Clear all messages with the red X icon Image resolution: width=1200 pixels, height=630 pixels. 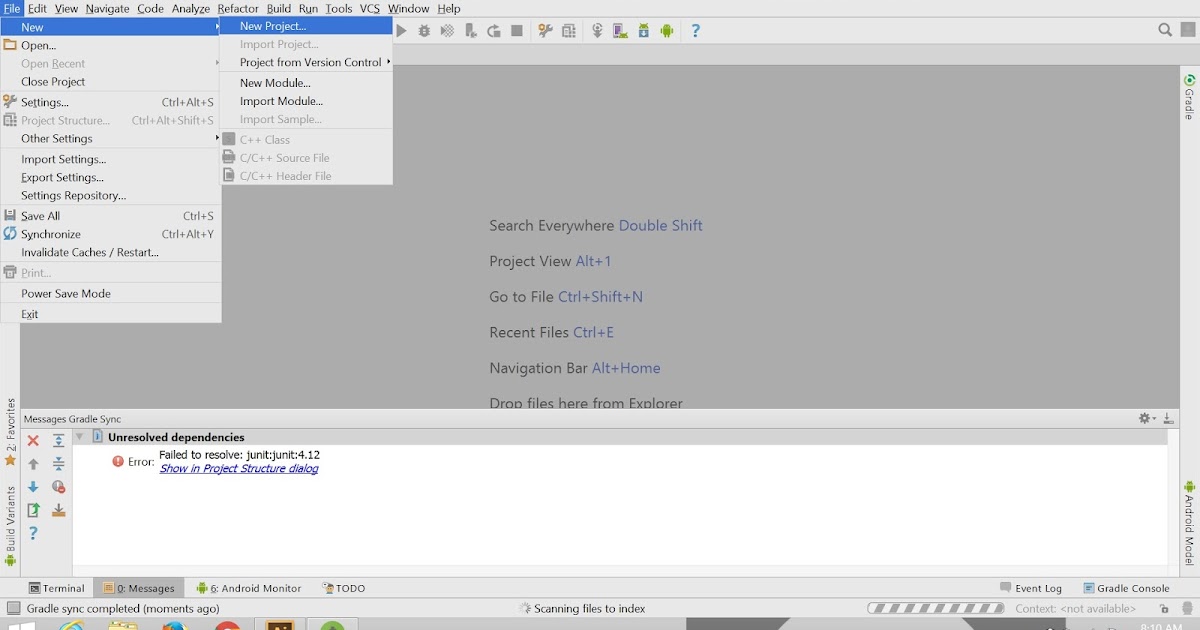(x=33, y=440)
